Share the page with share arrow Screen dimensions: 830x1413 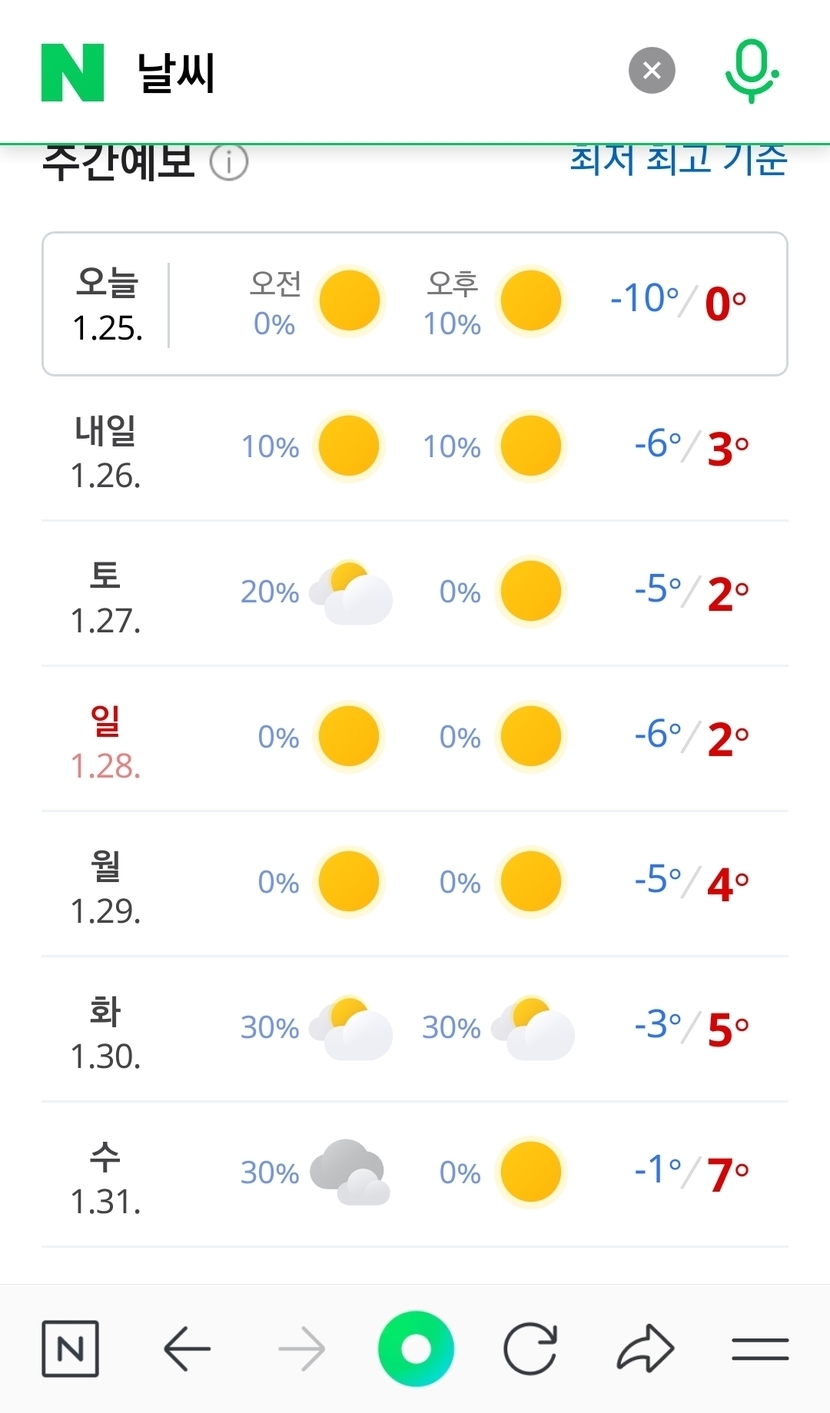tap(645, 1350)
